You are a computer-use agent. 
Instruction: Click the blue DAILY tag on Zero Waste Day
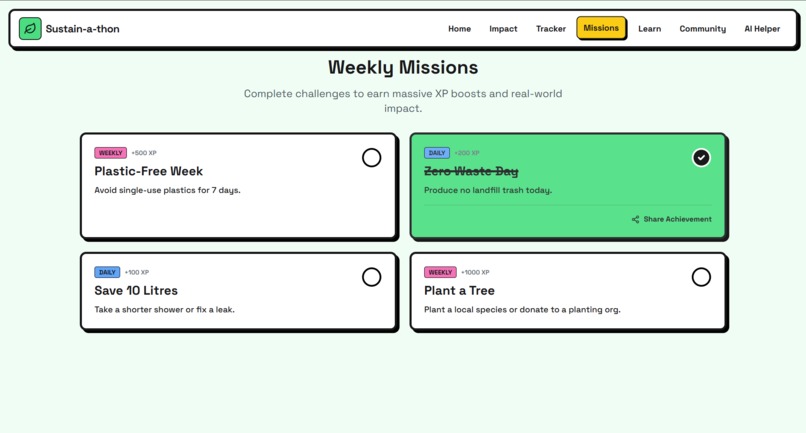click(437, 153)
